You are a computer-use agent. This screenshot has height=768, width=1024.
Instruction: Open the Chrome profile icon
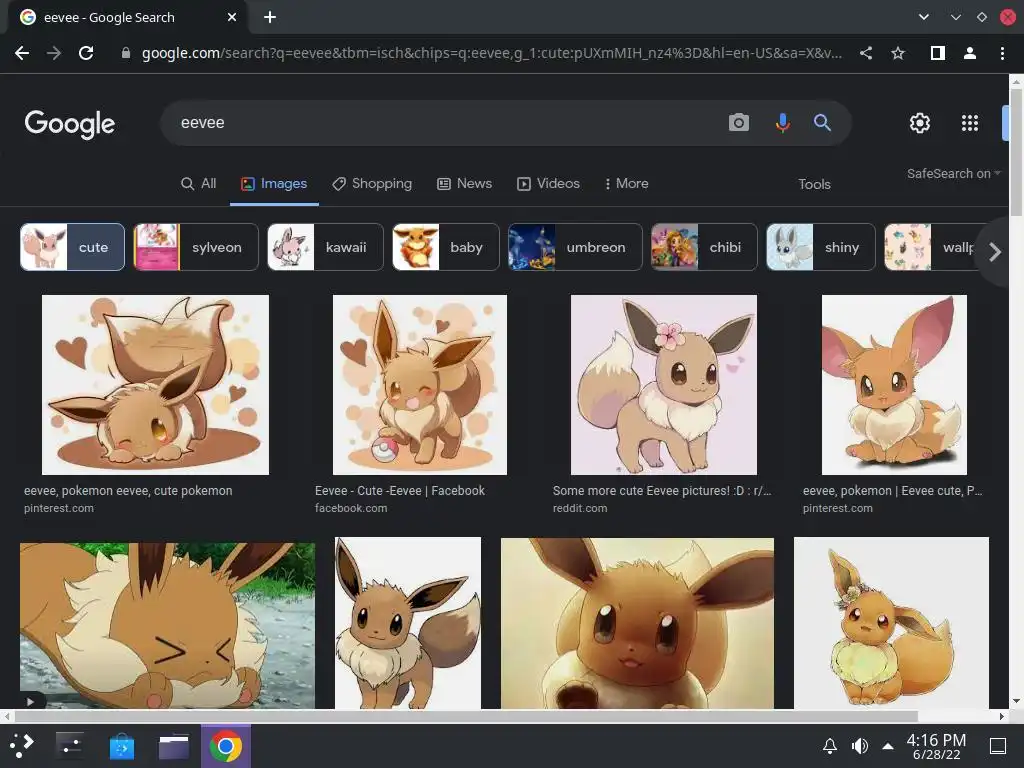point(970,53)
